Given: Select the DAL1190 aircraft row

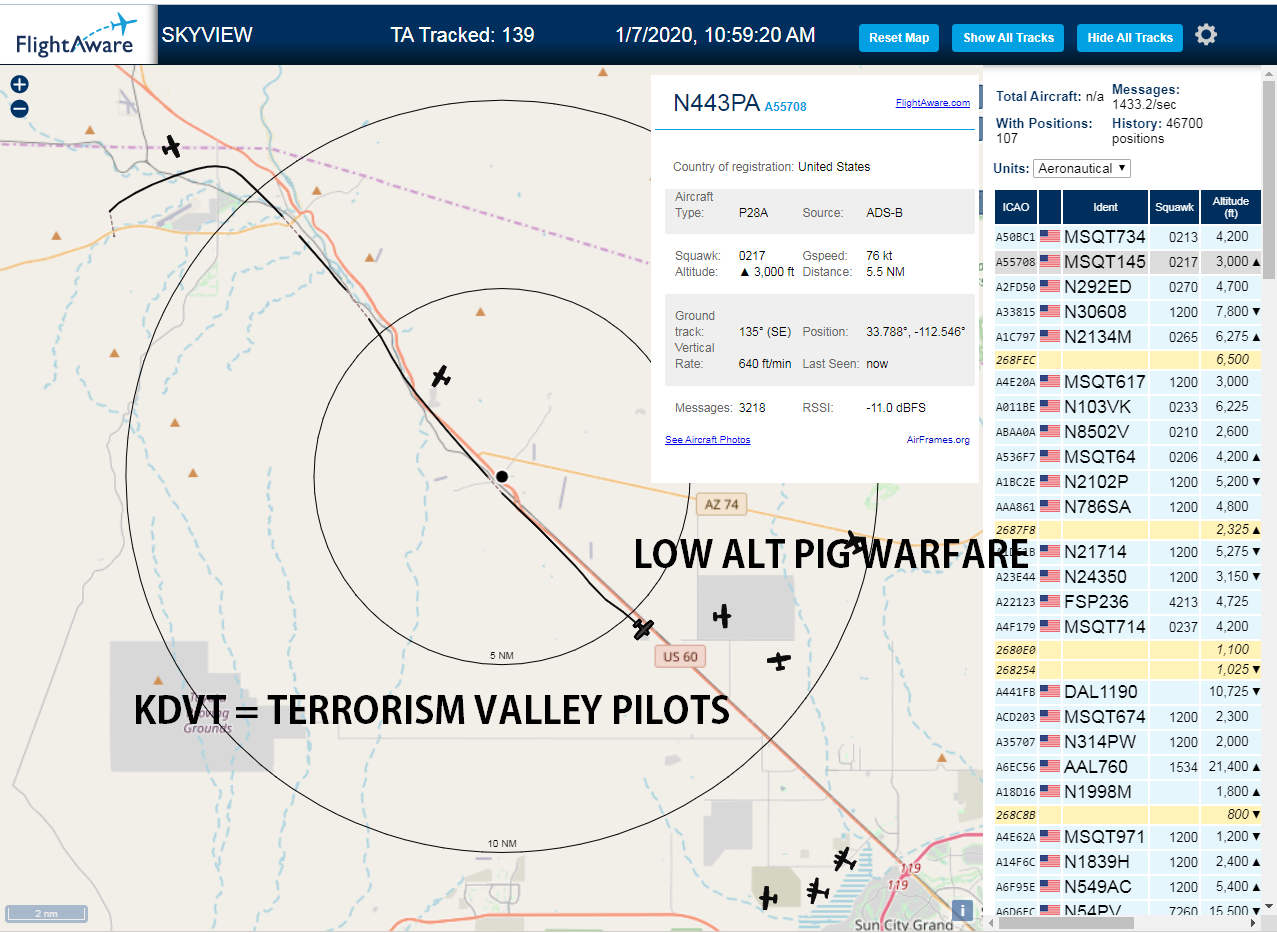Looking at the screenshot, I should [1128, 692].
